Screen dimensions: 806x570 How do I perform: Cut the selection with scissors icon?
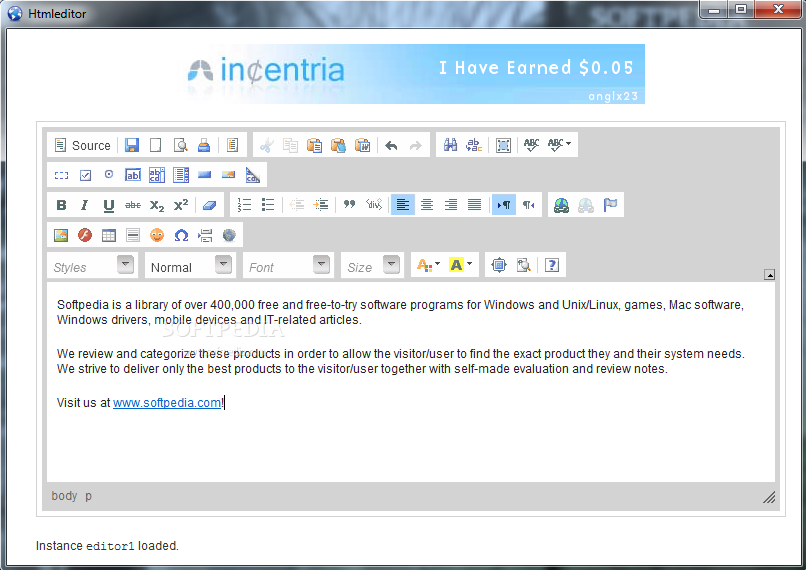point(266,145)
